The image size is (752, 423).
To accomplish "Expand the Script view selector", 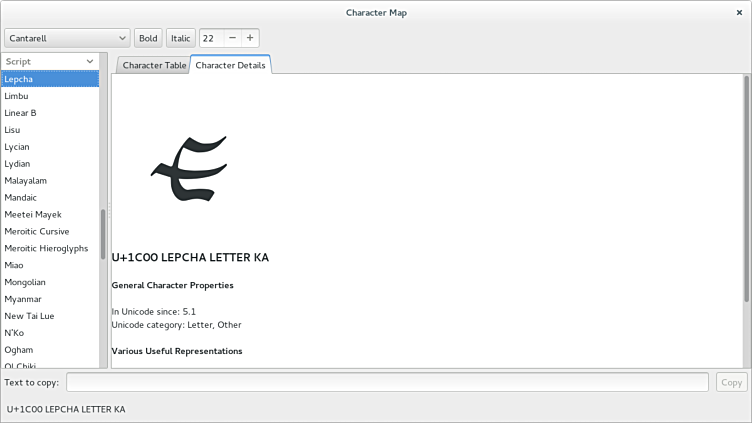I will [x=50, y=61].
